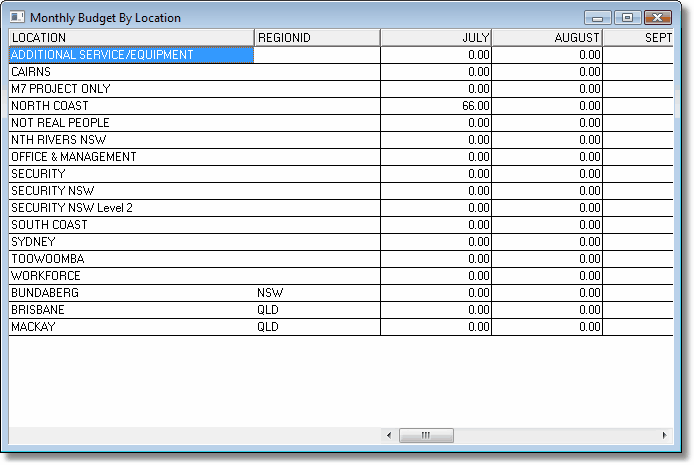Click the window icon in title bar
Viewport: 694px width, 465px height.
coord(19,18)
